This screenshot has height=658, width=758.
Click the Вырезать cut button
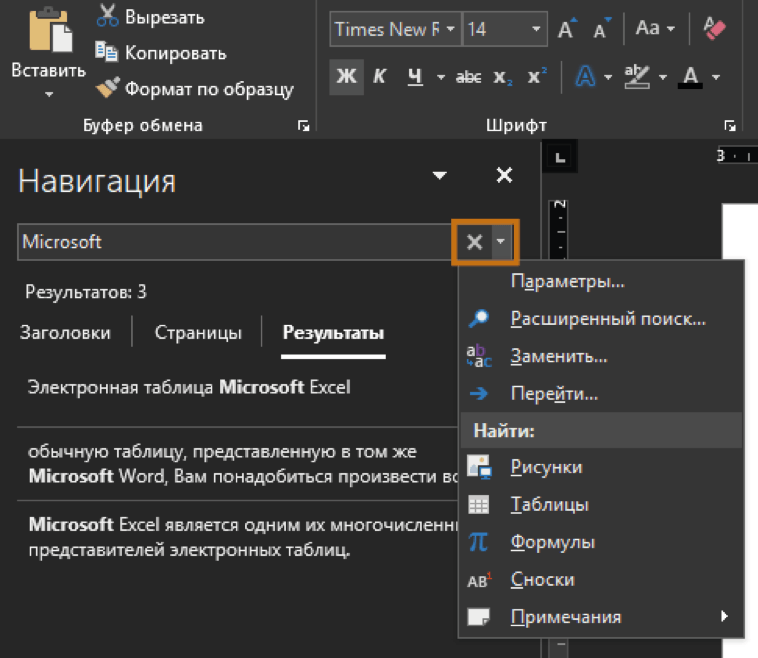point(150,16)
